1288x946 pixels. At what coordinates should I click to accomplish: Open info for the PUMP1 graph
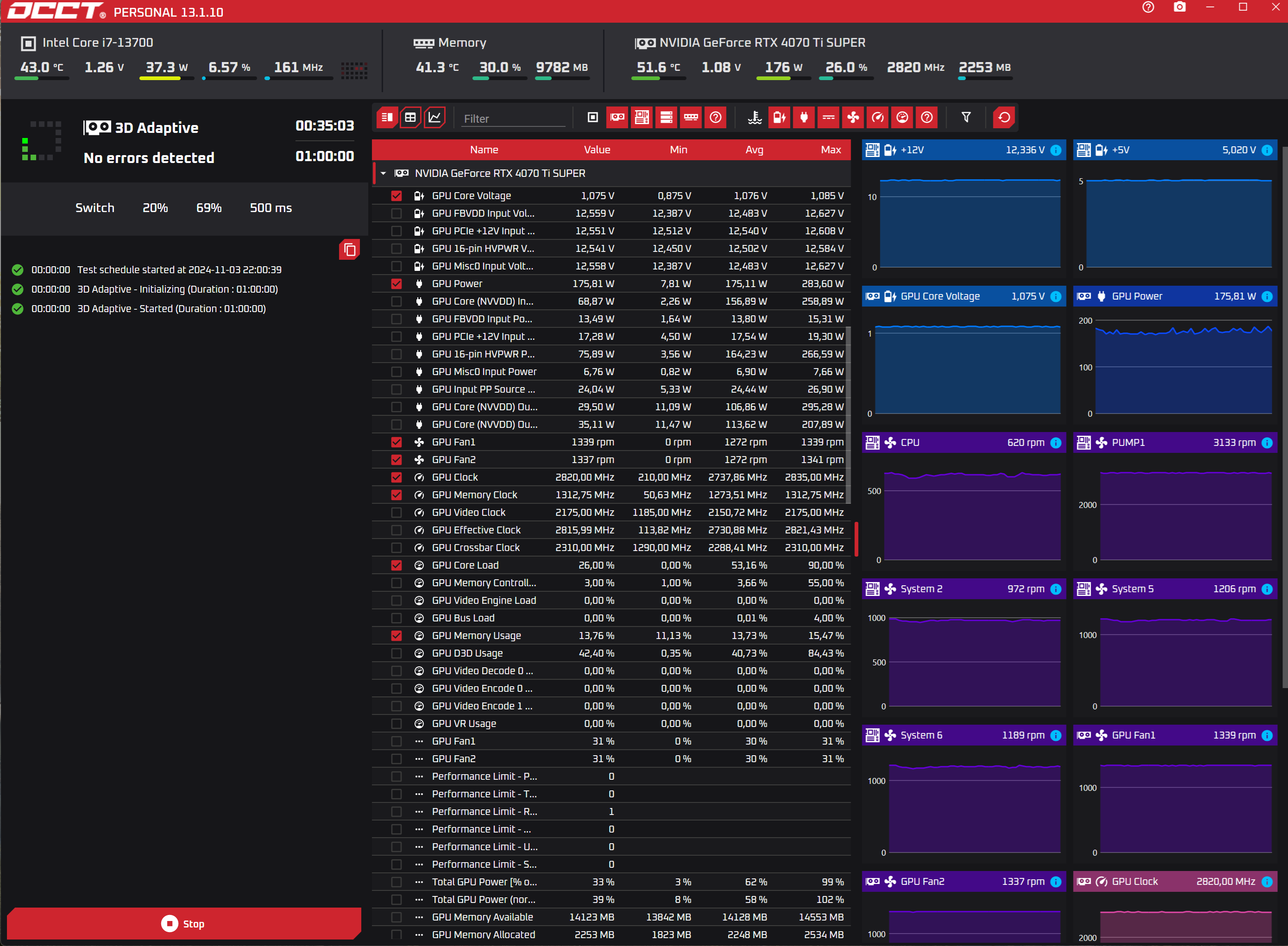[x=1267, y=443]
